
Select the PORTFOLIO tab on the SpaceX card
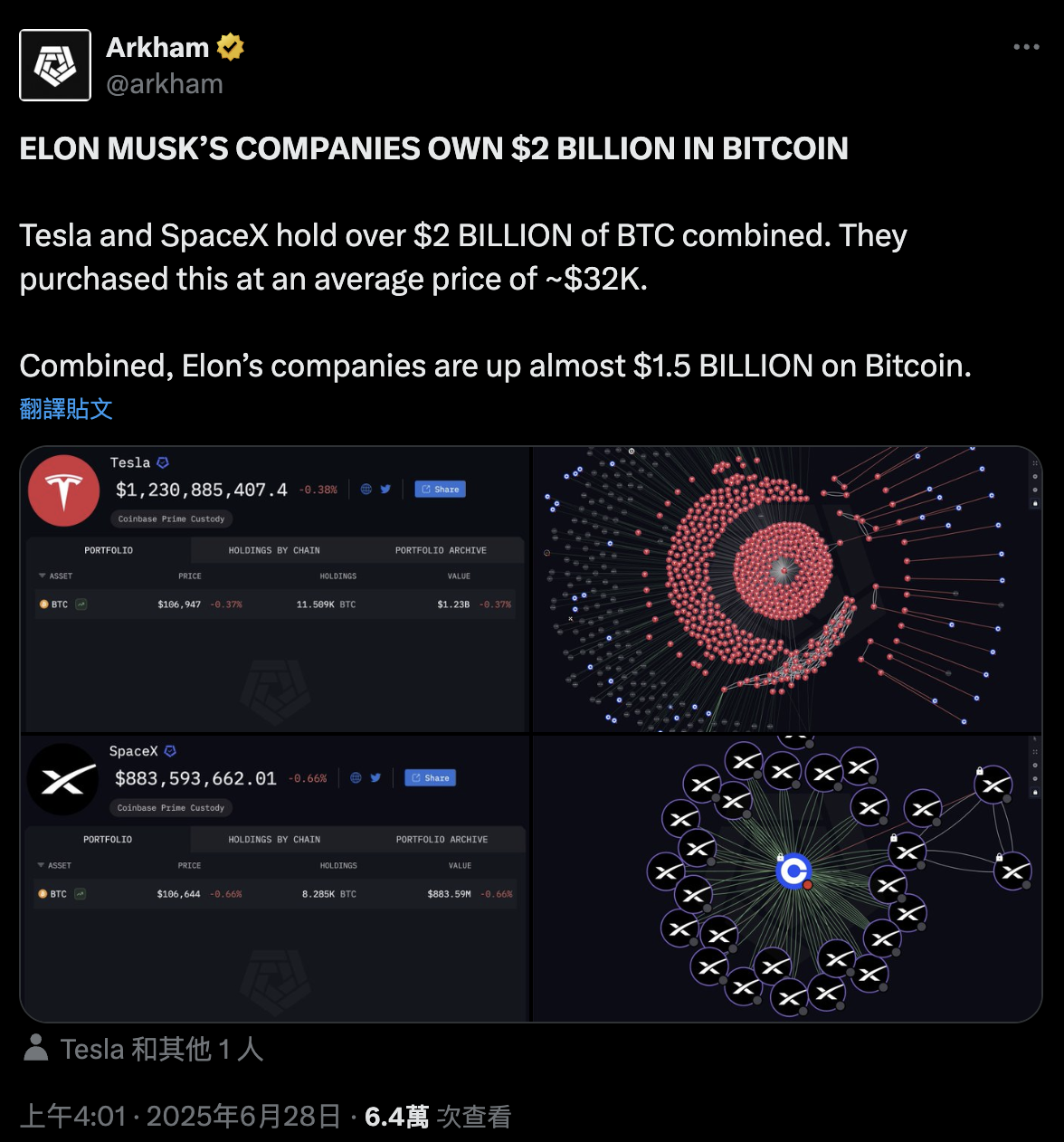tap(108, 839)
